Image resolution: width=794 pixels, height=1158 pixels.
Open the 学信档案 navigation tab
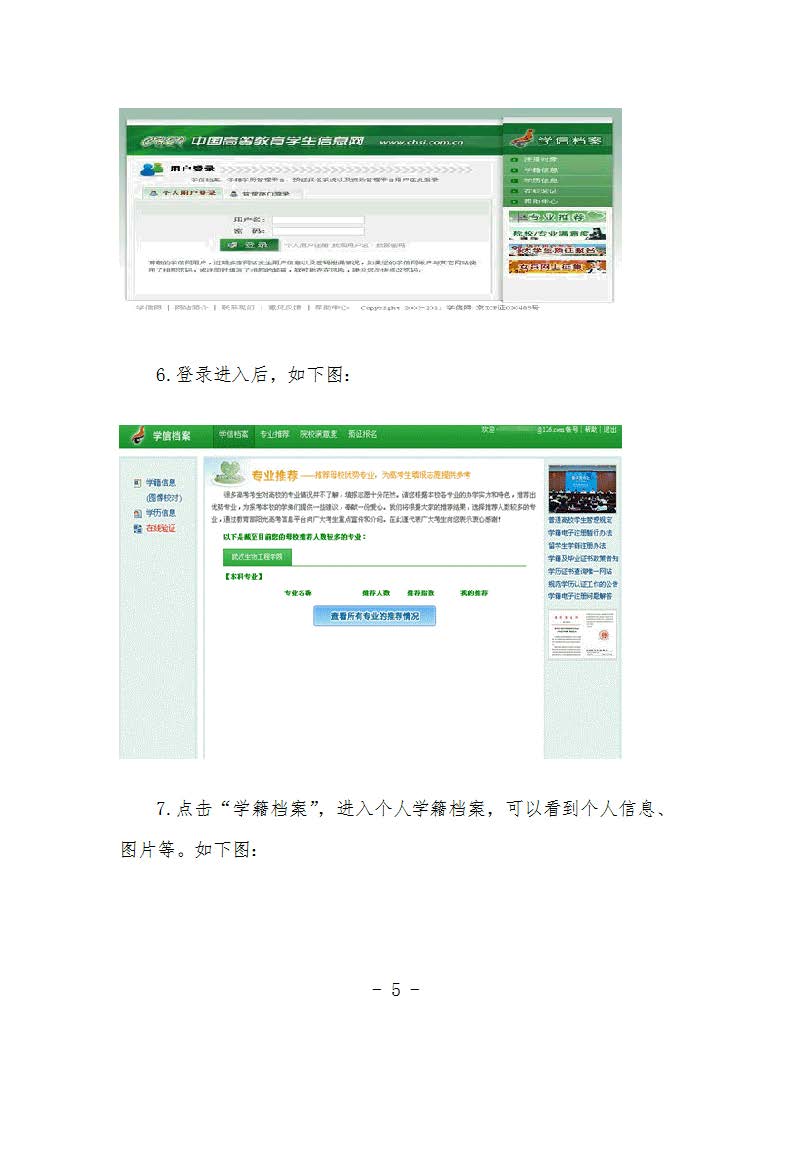click(x=234, y=435)
